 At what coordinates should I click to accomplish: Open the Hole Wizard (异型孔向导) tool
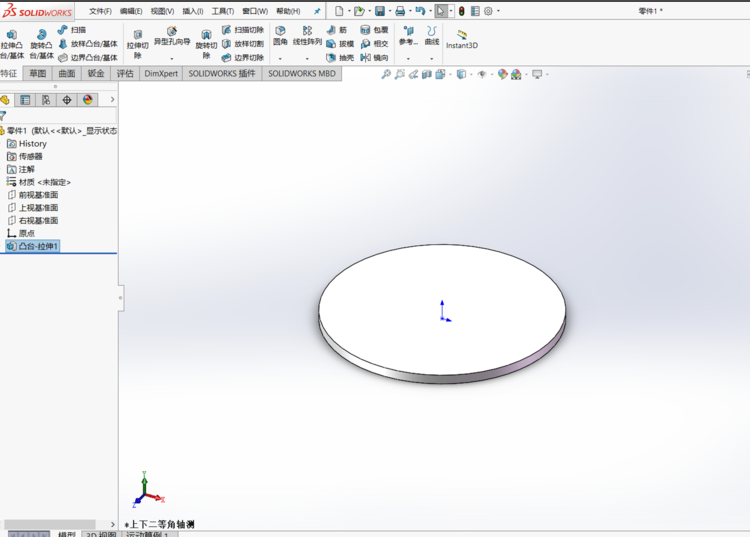click(x=172, y=36)
